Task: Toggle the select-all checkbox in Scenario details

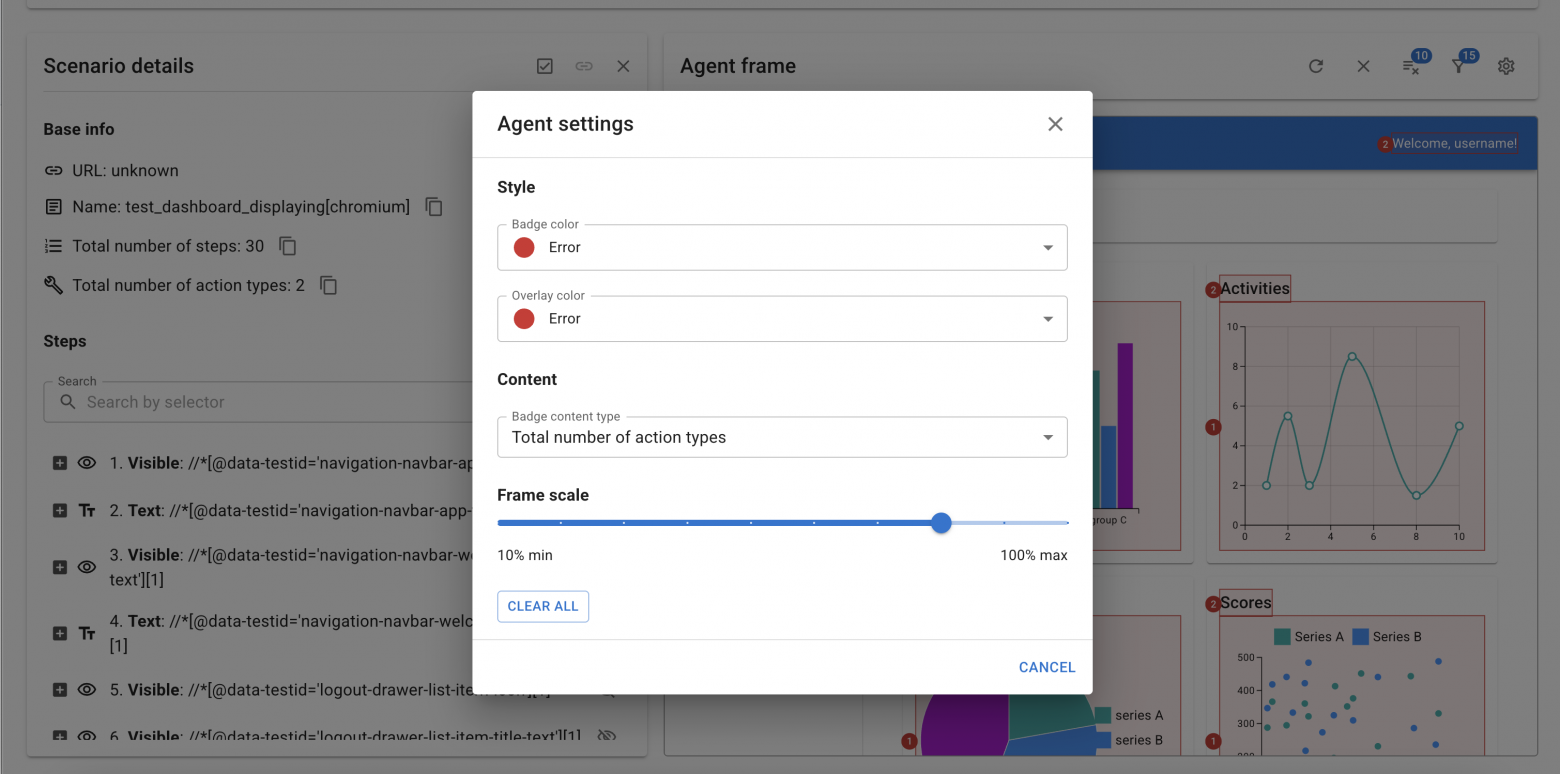Action: (x=545, y=66)
